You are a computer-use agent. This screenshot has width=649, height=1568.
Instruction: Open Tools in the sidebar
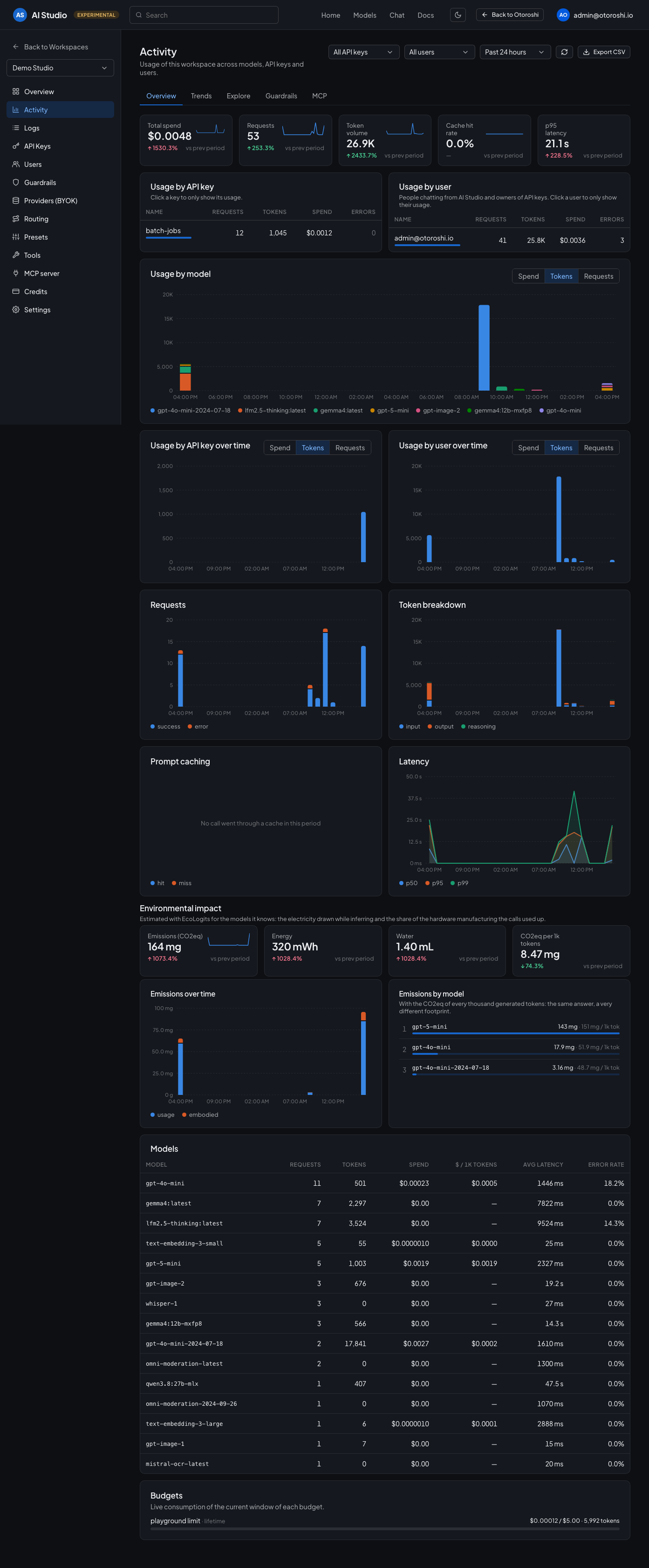pos(60,255)
